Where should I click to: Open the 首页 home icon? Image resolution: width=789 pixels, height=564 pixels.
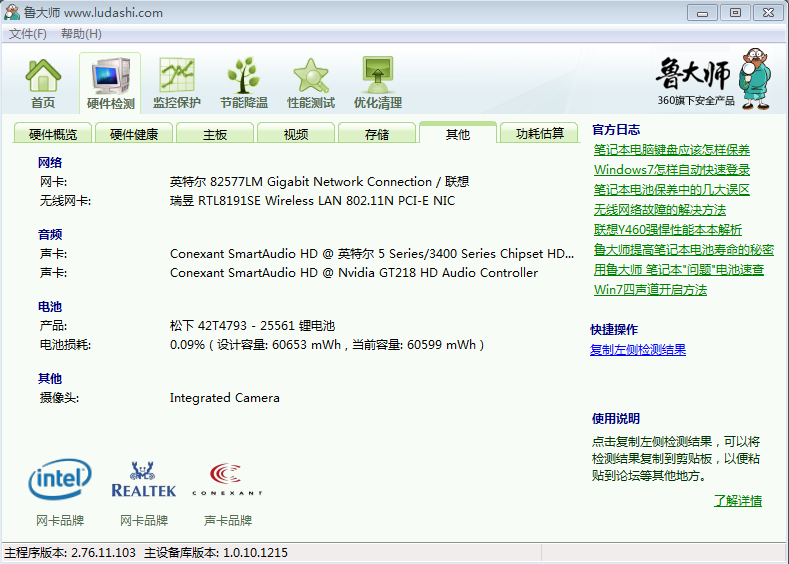43,83
